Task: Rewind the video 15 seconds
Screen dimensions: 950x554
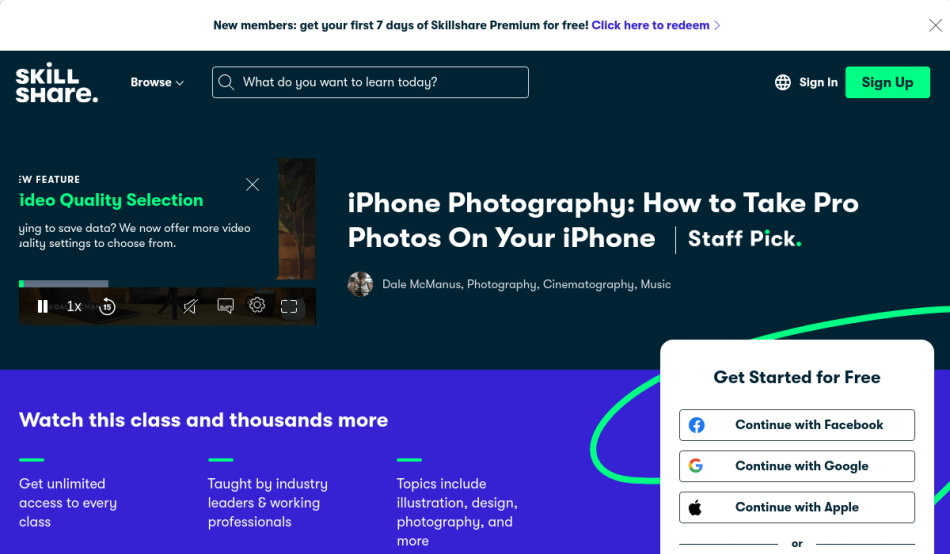Action: pyautogui.click(x=107, y=307)
